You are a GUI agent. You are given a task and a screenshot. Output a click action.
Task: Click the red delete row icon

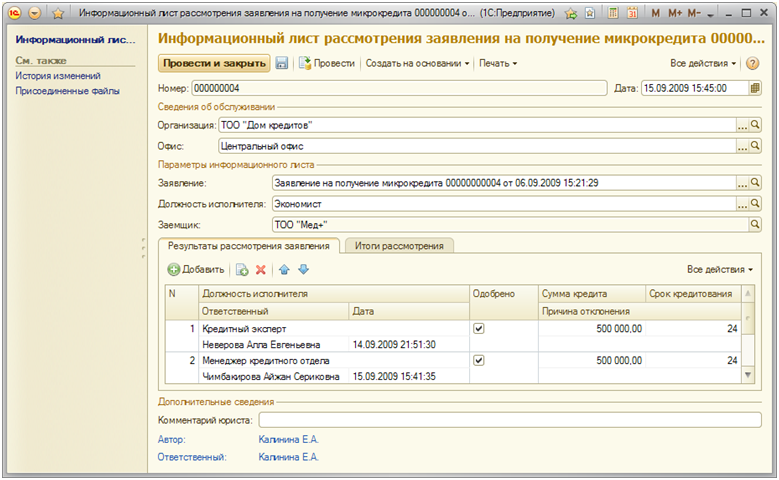(x=261, y=269)
